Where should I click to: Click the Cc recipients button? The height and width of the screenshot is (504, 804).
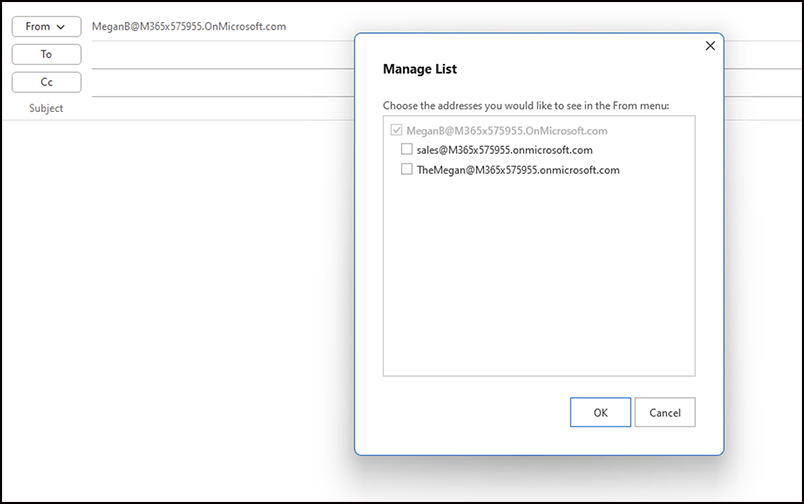coord(46,82)
